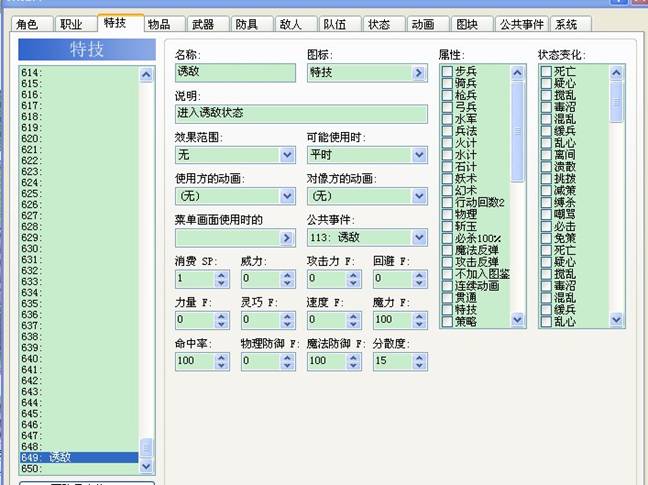Click down arrow of 状态变化 list scrollbar
The width and height of the screenshot is (648, 485).
tap(616, 319)
